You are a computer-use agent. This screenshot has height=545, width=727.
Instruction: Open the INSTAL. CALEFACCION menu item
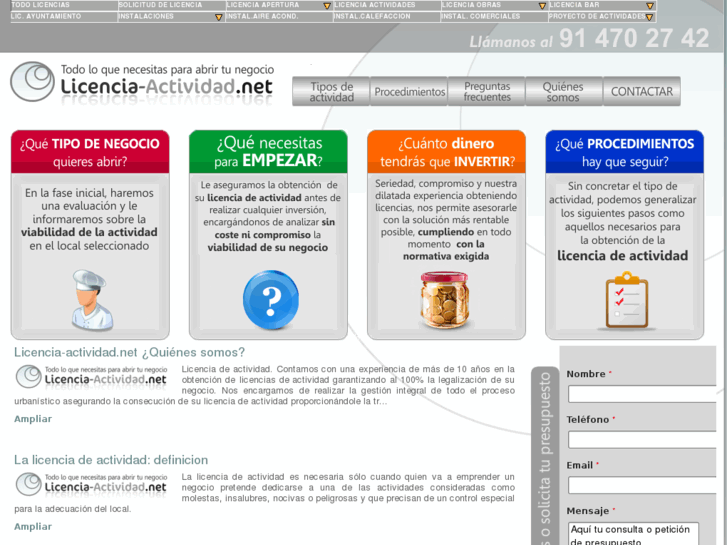387,16
